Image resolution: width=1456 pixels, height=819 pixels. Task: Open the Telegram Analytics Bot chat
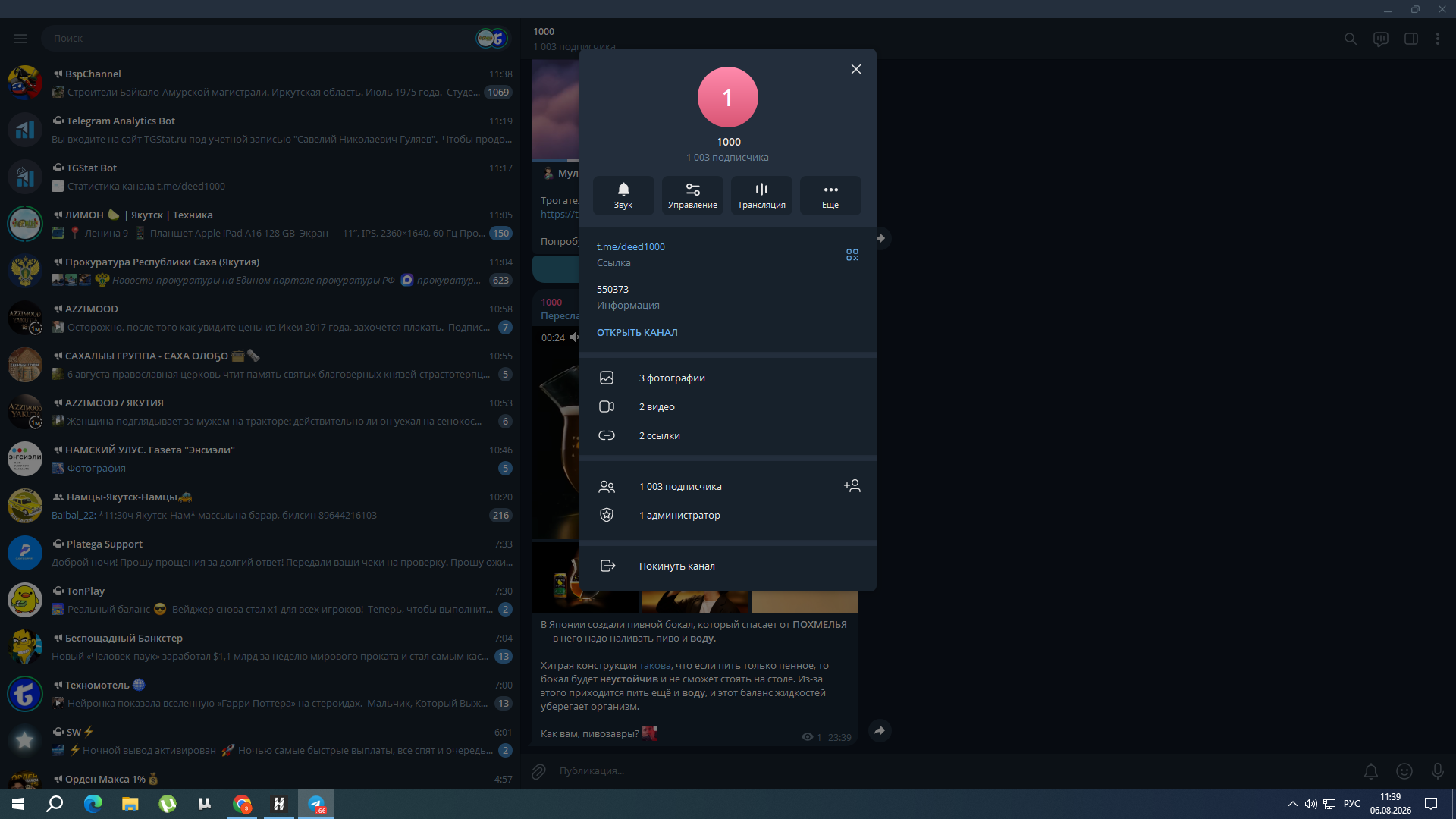coord(259,130)
